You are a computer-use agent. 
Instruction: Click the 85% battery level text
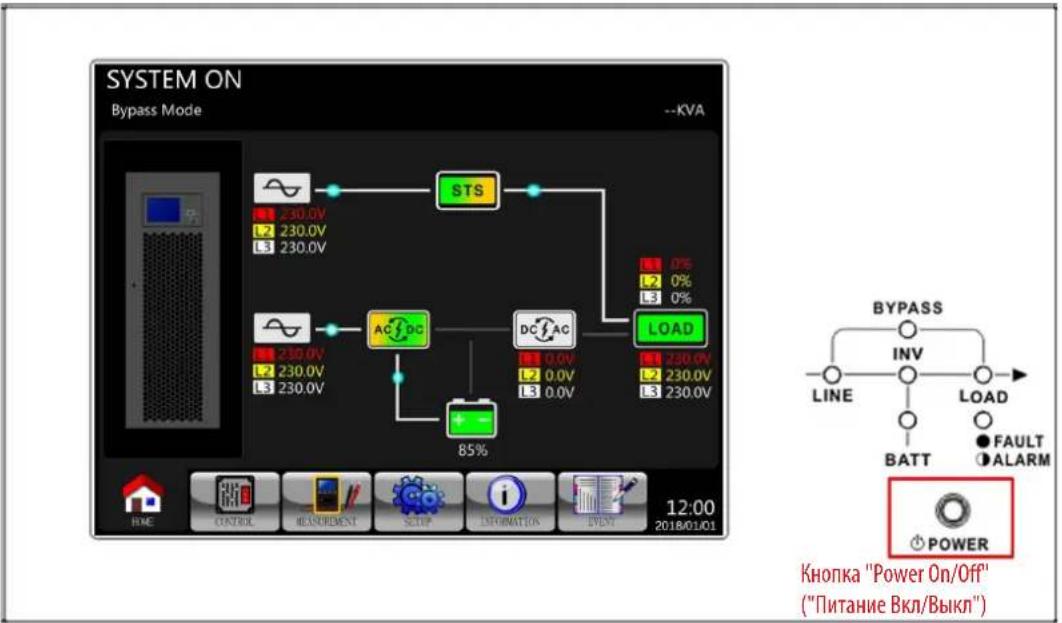(472, 450)
